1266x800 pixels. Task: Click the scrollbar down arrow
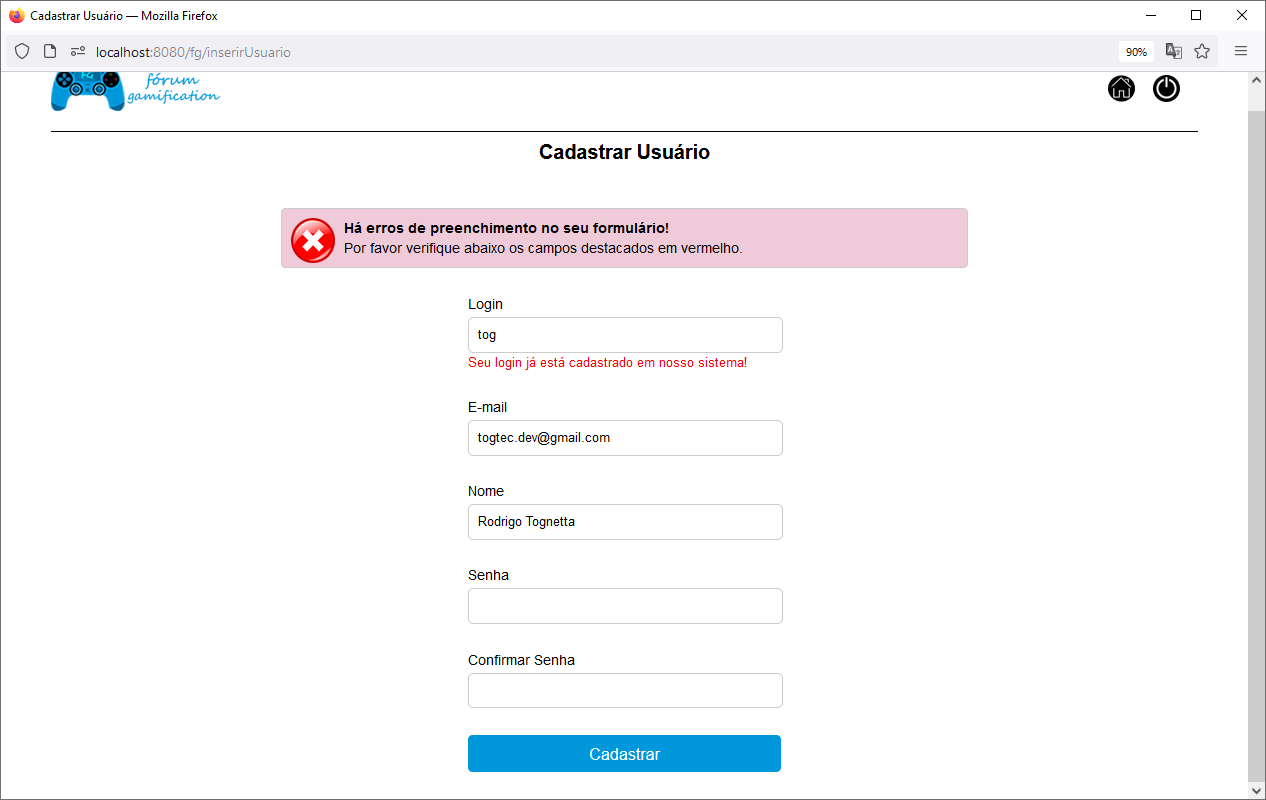pos(1257,790)
